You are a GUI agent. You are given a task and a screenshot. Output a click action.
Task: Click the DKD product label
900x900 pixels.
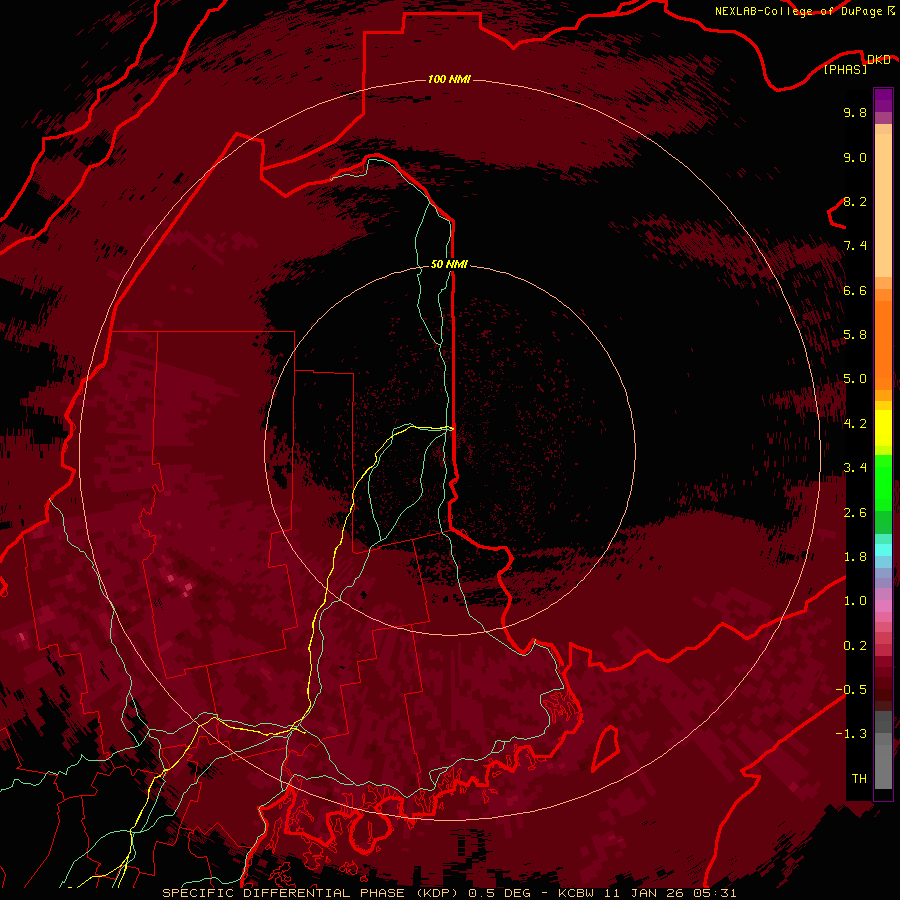pos(878,59)
